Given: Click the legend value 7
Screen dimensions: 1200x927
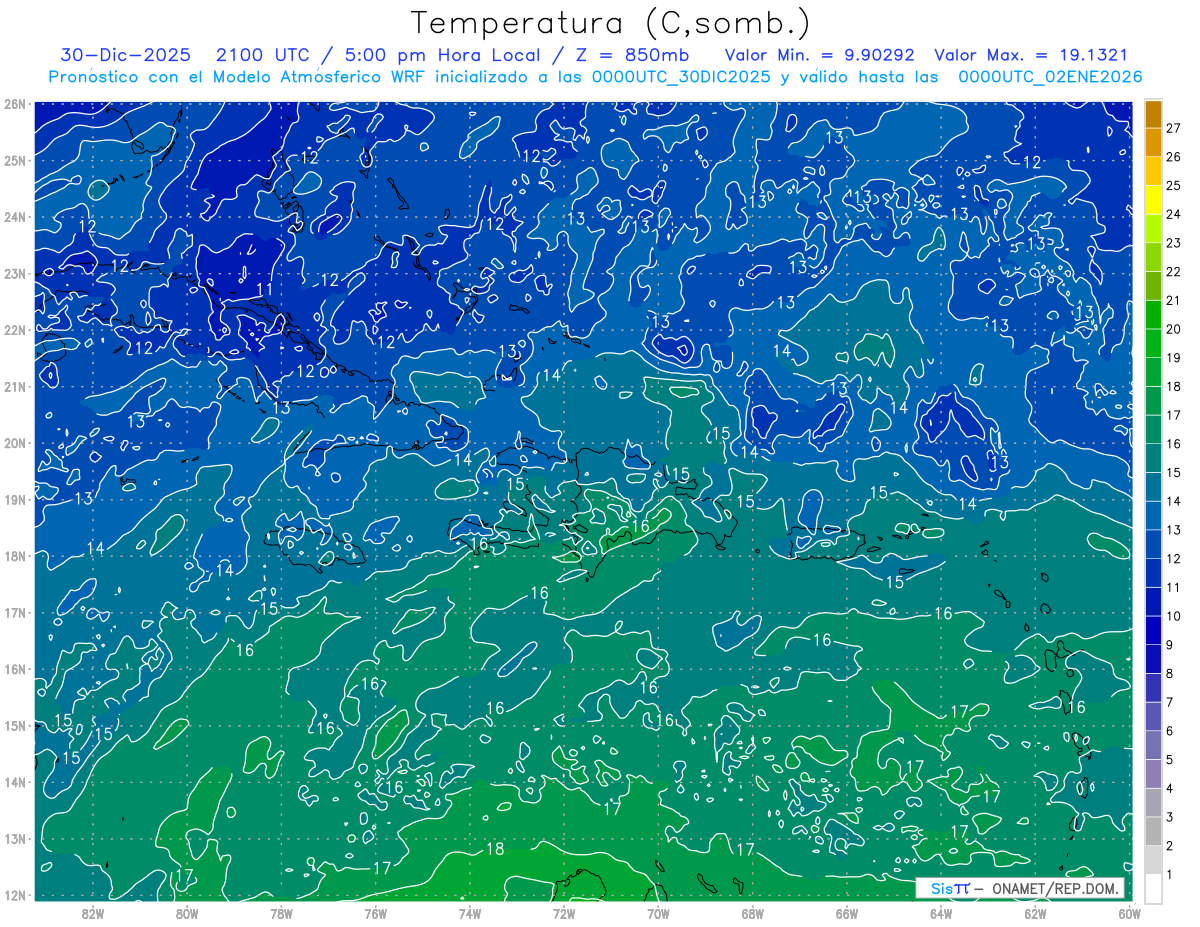Looking at the screenshot, I should tap(1171, 702).
